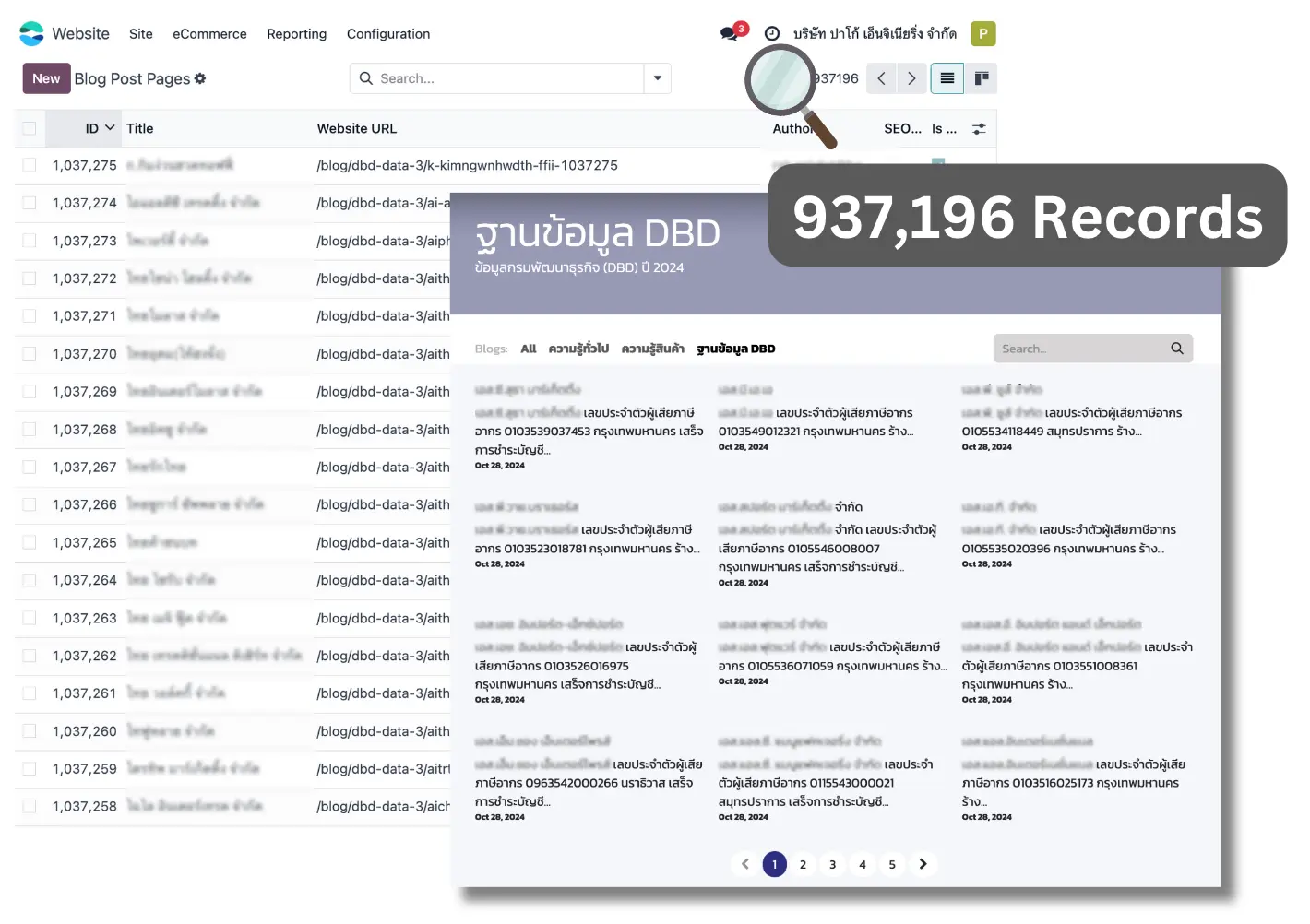Click the ID cell 1,037,270
The height and width of the screenshot is (924, 1310).
(84, 354)
